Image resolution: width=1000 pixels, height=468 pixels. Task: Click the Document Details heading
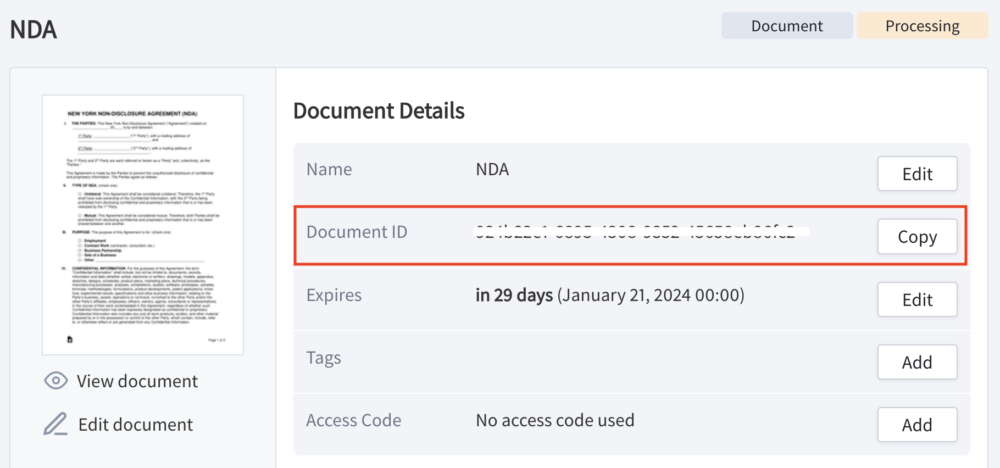coord(378,110)
